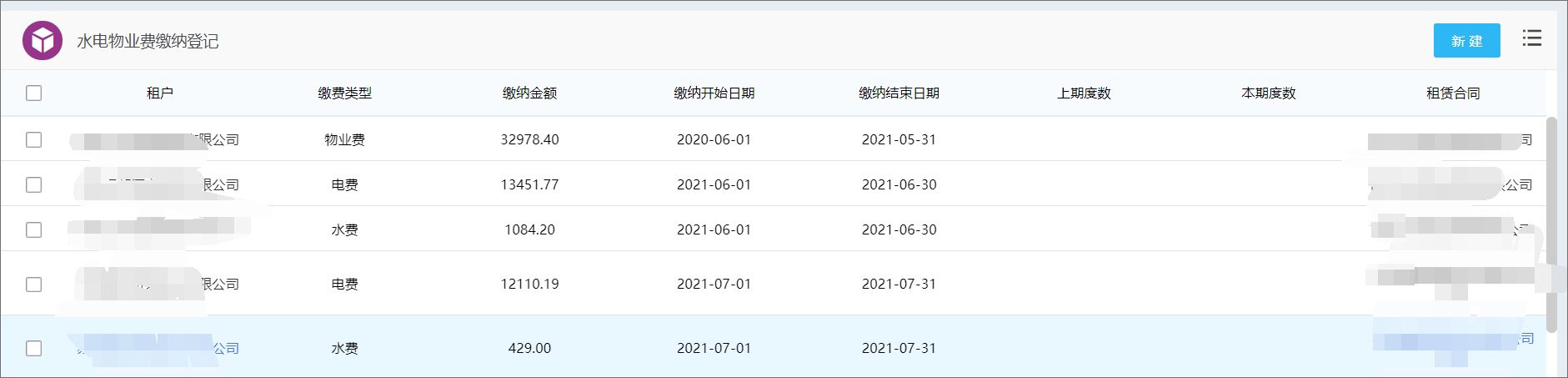The width and height of the screenshot is (1568, 378).
Task: Click the 缴费类型 column header
Action: pyautogui.click(x=344, y=93)
